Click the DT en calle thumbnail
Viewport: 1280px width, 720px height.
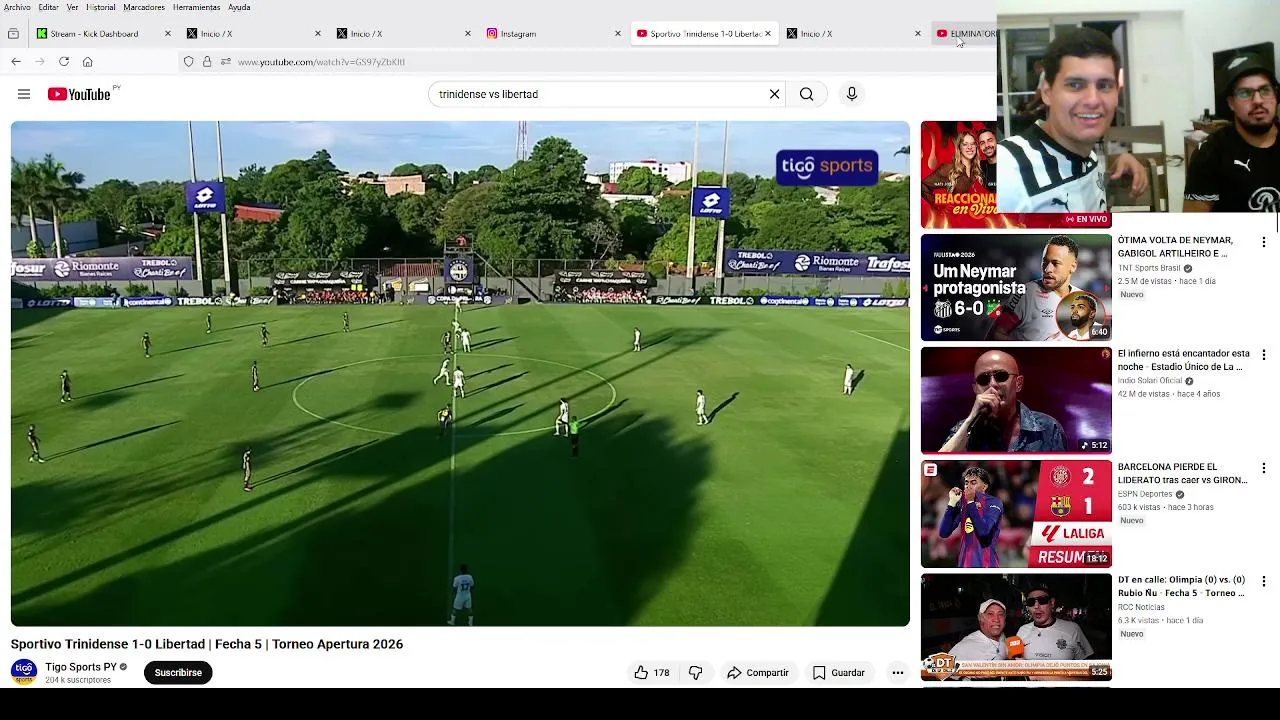[1015, 626]
